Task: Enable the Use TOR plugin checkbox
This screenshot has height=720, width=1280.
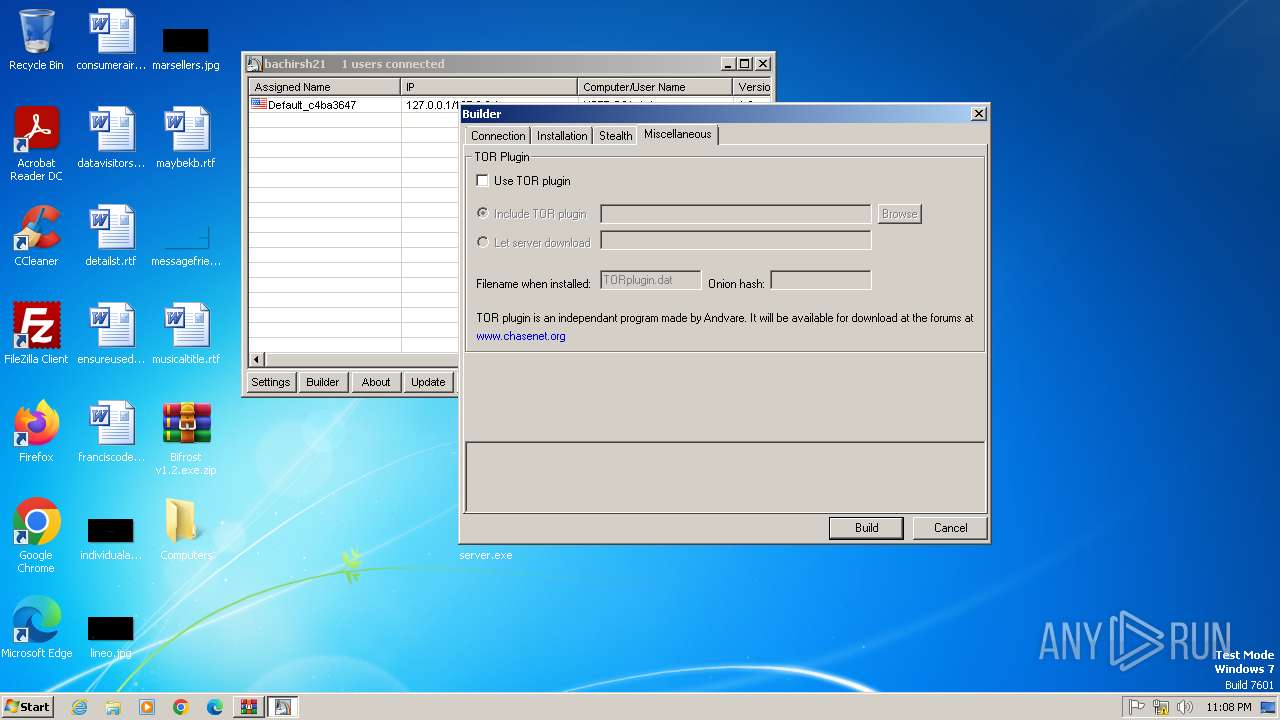Action: 483,181
